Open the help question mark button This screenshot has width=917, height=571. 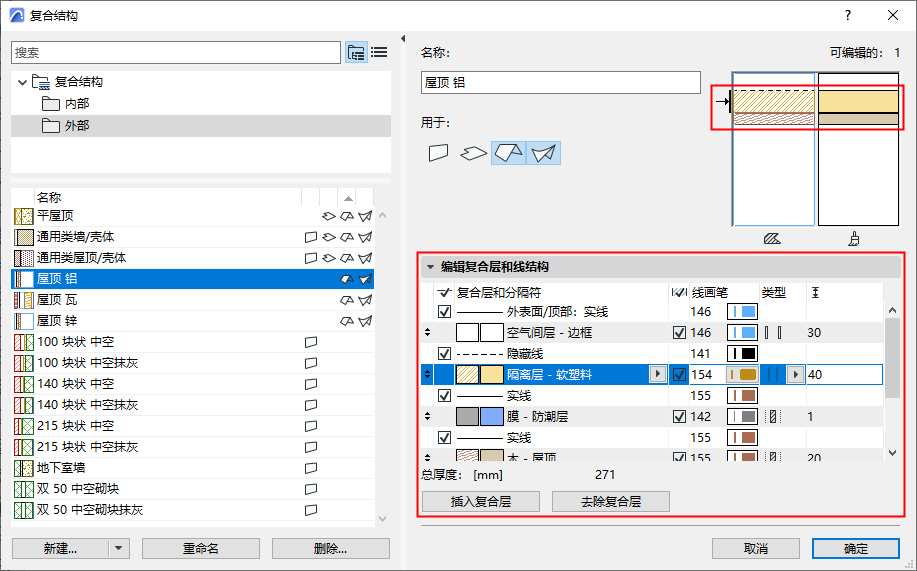848,15
